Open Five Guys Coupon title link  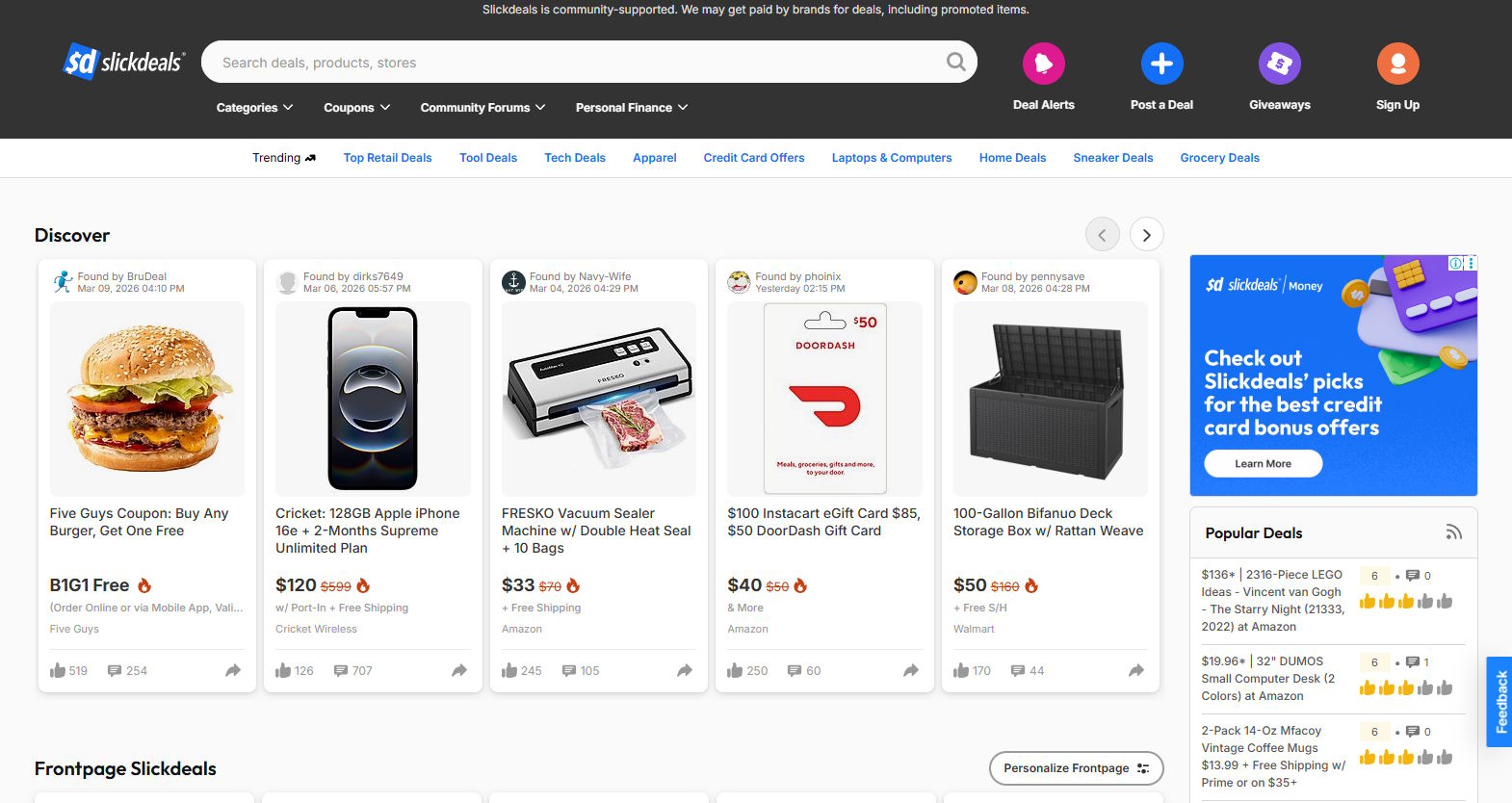[x=139, y=522]
